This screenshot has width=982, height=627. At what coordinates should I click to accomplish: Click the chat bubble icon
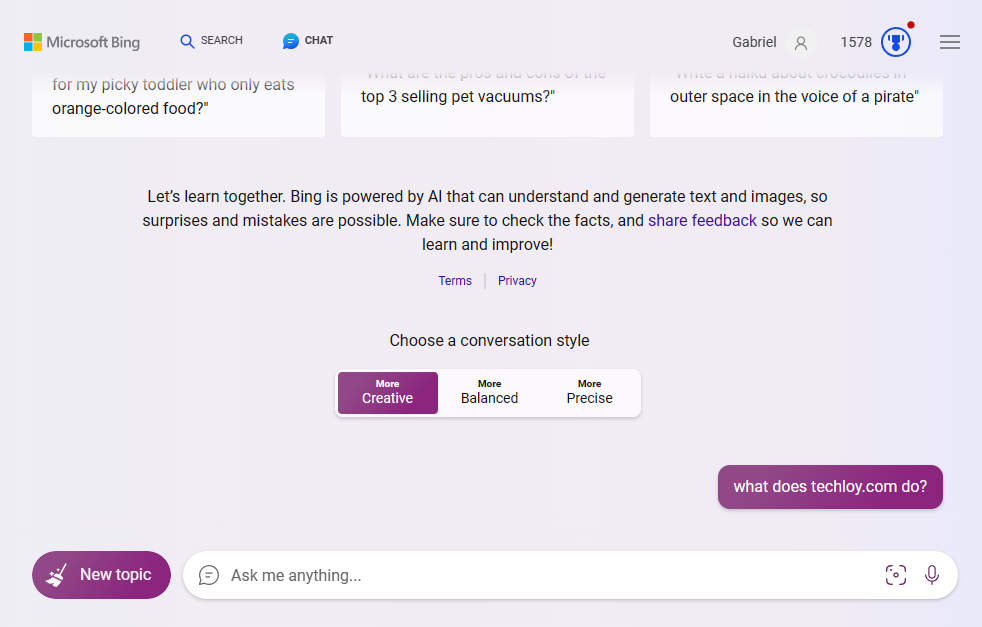291,41
